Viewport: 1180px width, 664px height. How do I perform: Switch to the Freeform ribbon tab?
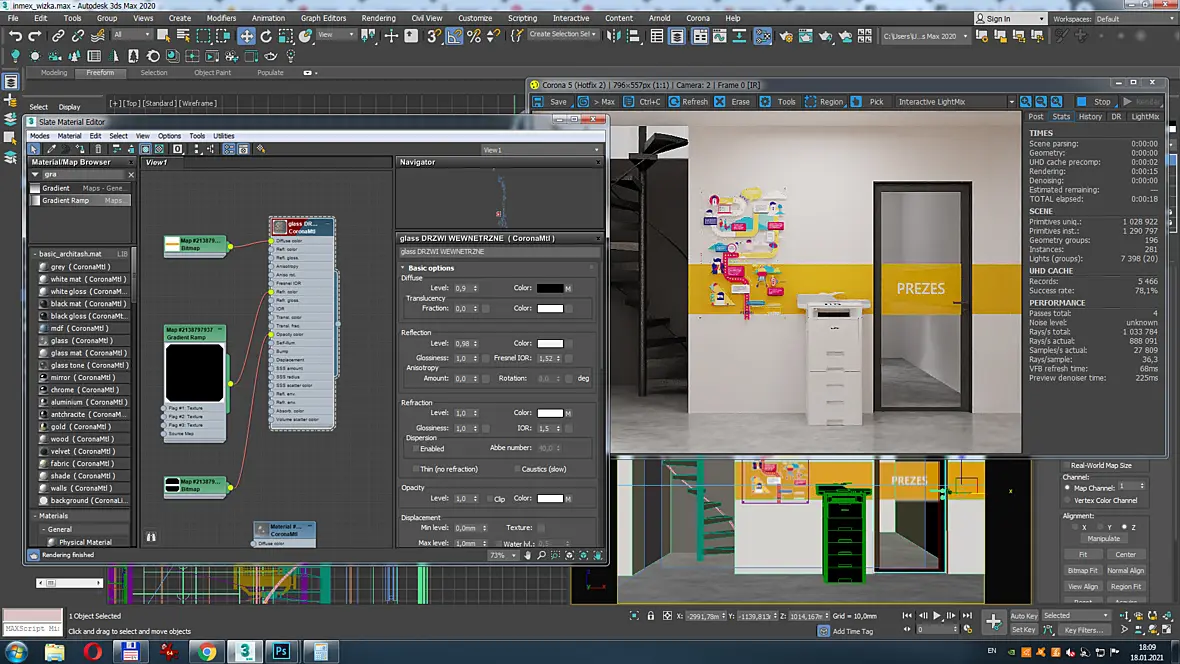(x=100, y=73)
